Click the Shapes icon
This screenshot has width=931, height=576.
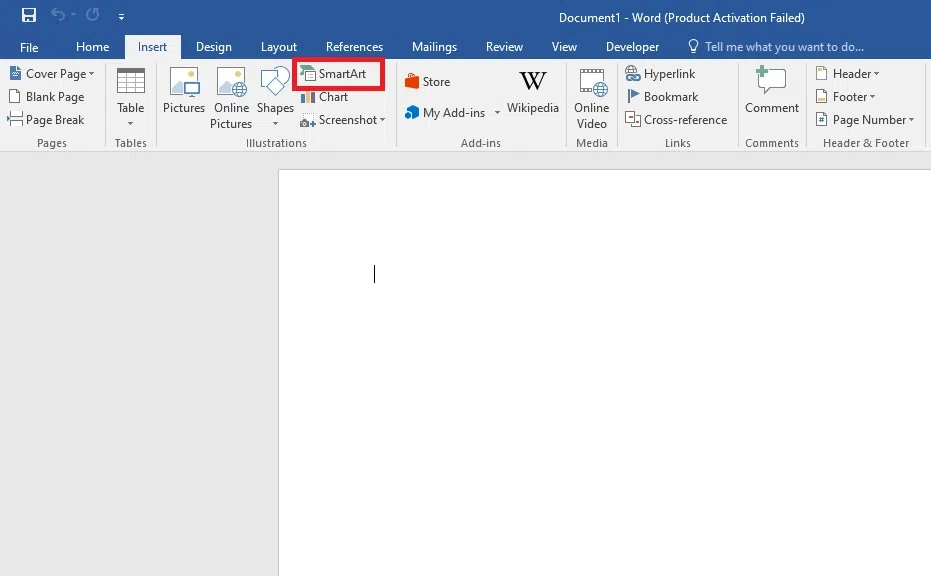pyautogui.click(x=275, y=81)
